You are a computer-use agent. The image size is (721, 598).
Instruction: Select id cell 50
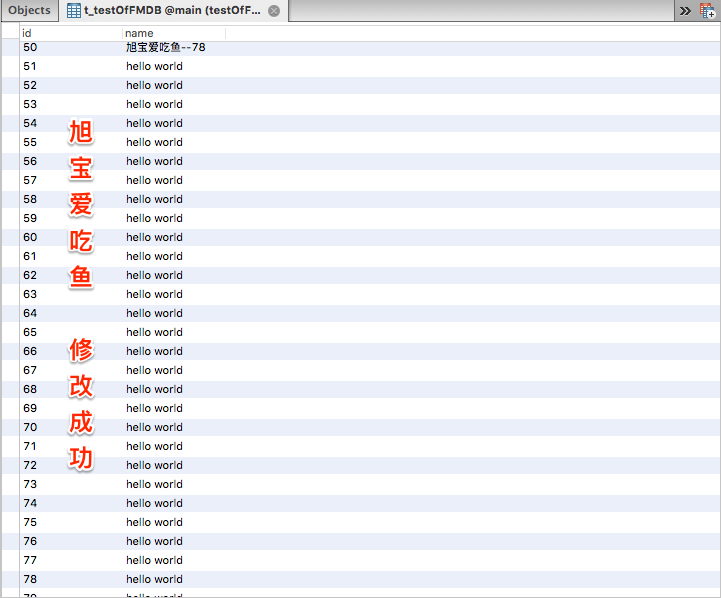point(30,47)
